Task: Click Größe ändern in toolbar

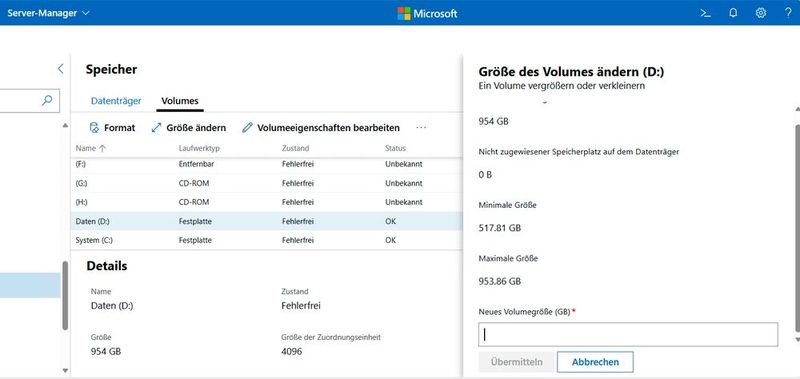Action: pos(189,128)
